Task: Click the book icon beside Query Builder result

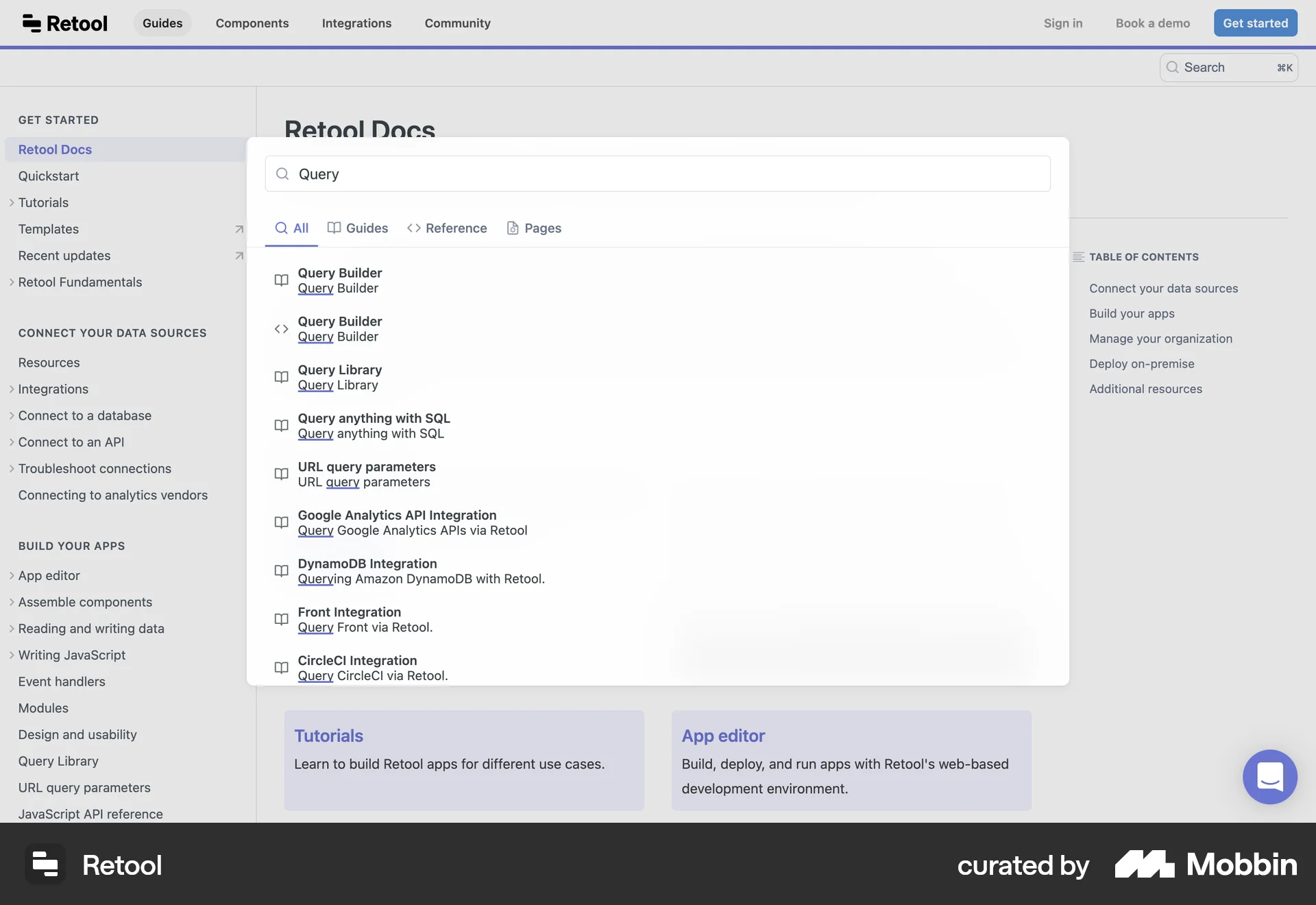Action: point(280,280)
